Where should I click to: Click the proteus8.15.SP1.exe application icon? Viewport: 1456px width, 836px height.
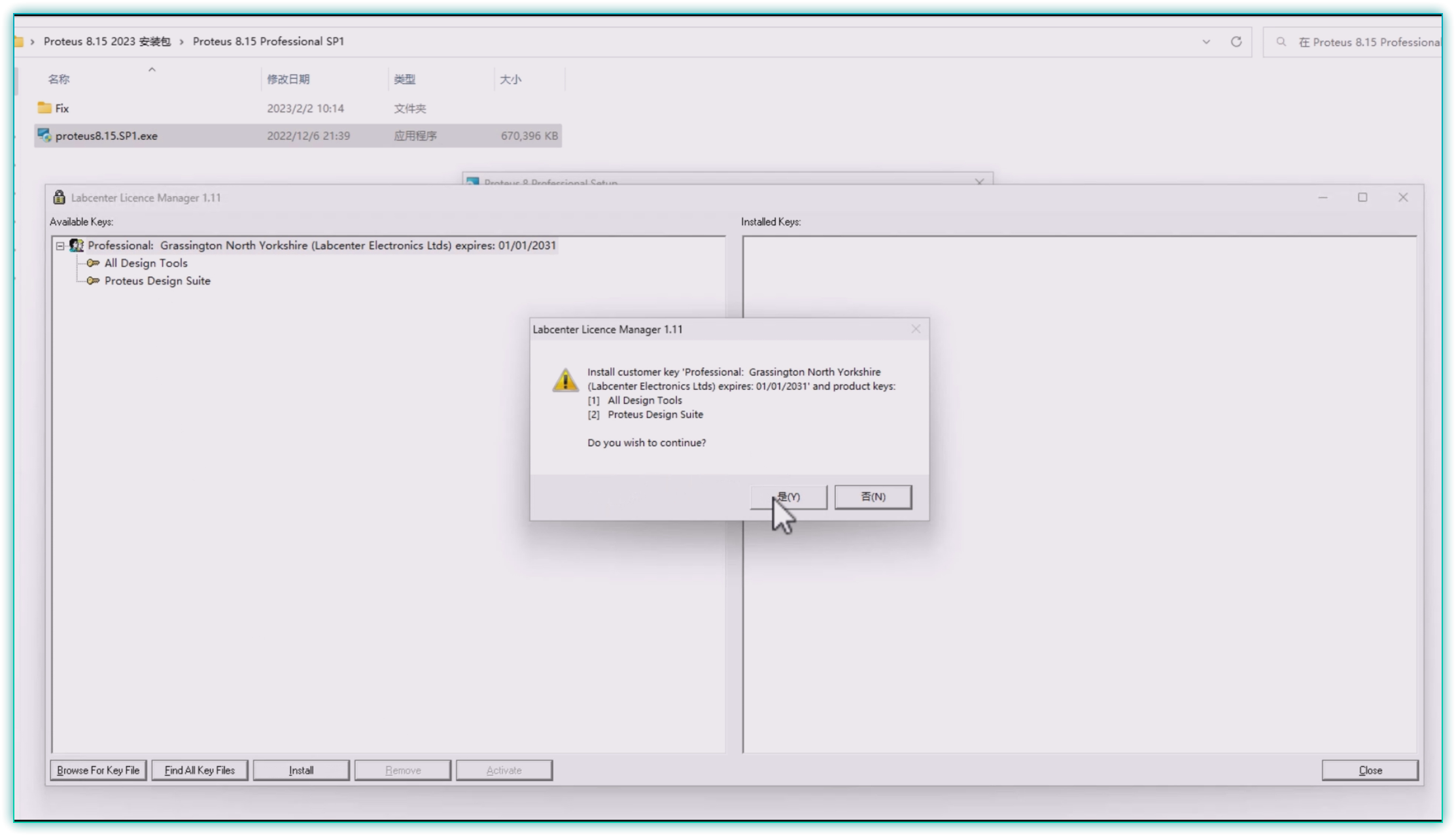click(x=44, y=135)
